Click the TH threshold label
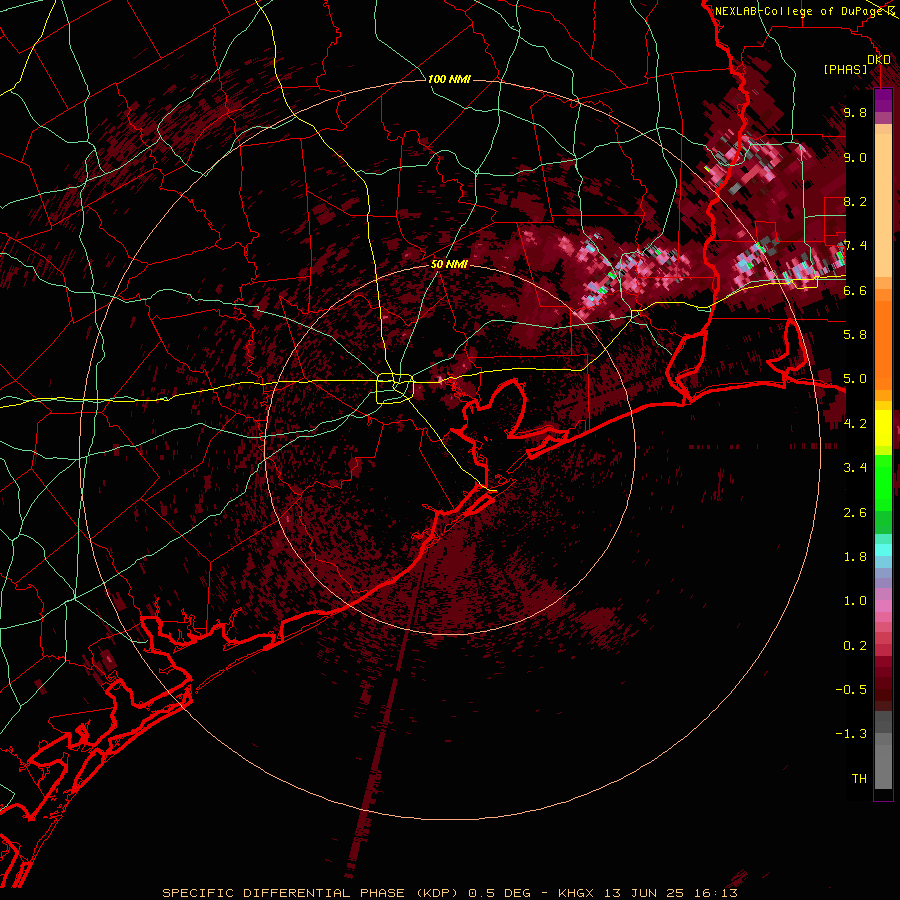Image resolution: width=900 pixels, height=900 pixels. tap(859, 779)
